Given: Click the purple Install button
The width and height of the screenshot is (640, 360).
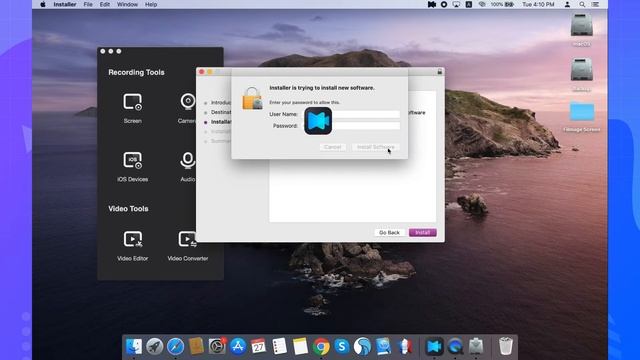Looking at the screenshot, I should tap(422, 233).
